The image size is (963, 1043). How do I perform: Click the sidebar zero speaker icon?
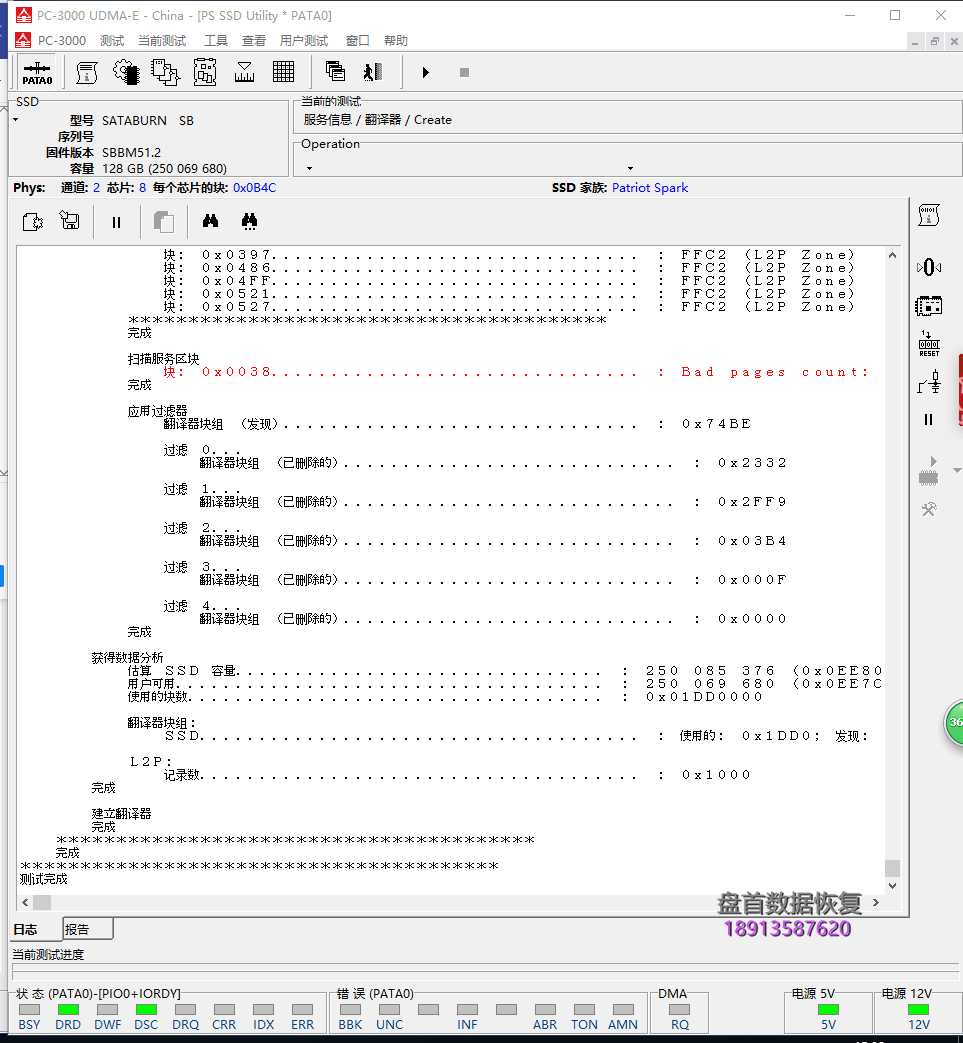click(929, 267)
